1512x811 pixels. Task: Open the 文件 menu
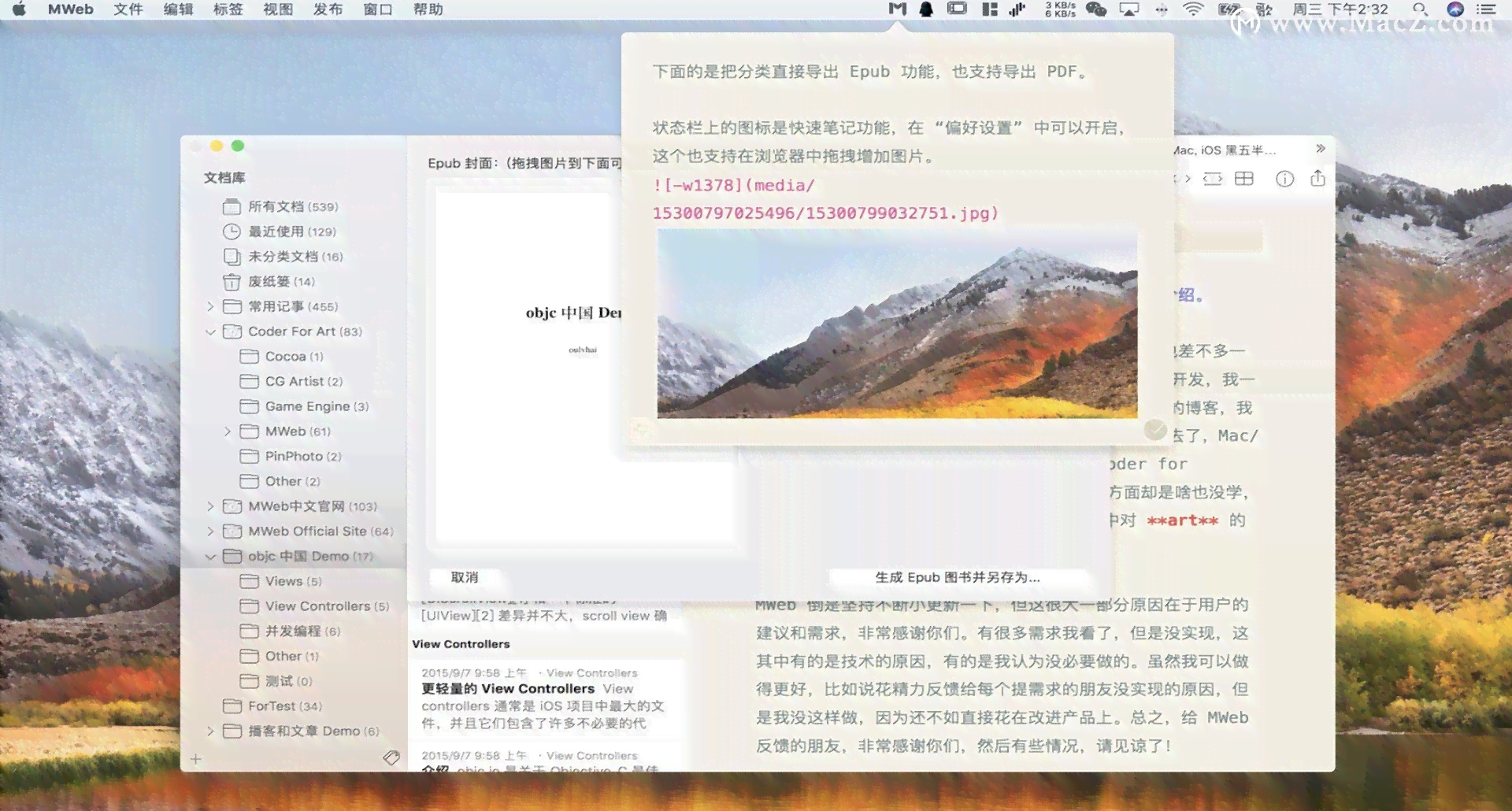click(x=128, y=9)
